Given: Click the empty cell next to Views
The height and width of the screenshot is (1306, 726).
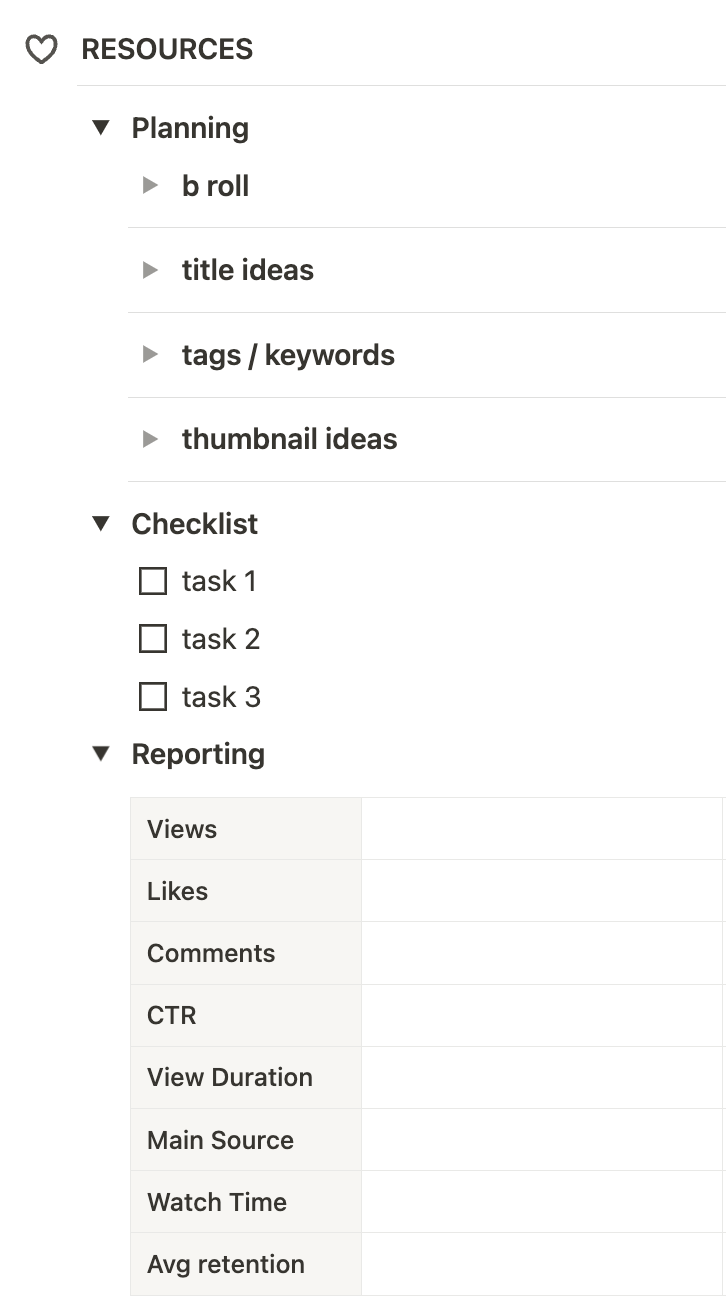Looking at the screenshot, I should pyautogui.click(x=542, y=829).
